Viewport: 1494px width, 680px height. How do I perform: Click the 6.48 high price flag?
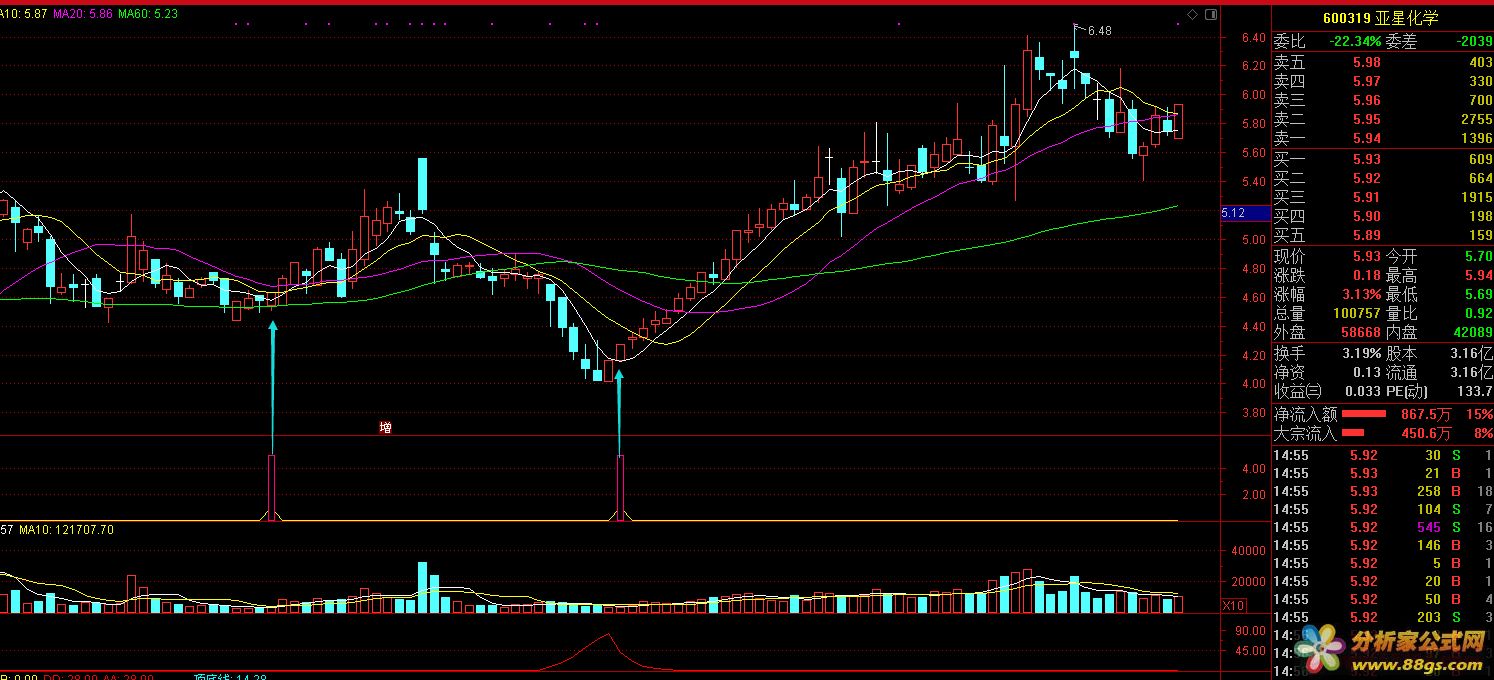[1099, 31]
